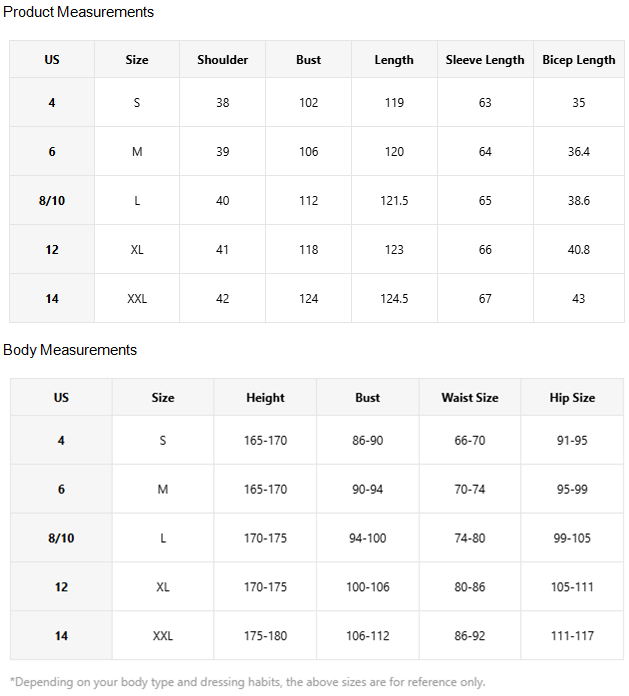Click the "Product Measurements" heading
Viewport: 629px width, 696px height.
(x=79, y=12)
